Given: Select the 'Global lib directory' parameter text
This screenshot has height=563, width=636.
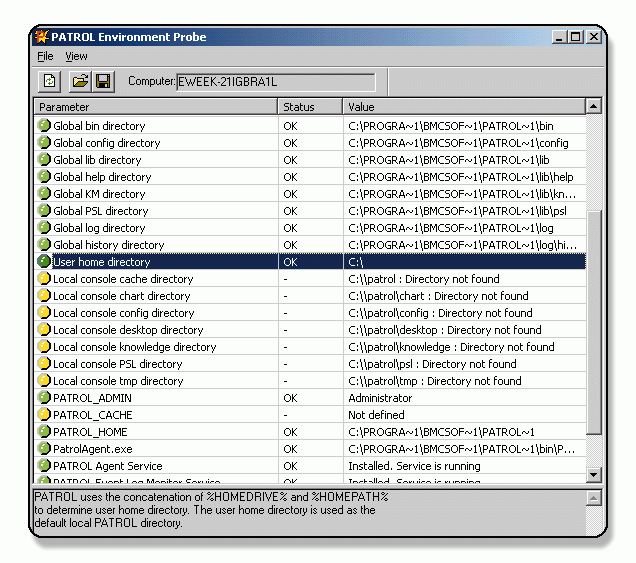Looking at the screenshot, I should (x=97, y=160).
